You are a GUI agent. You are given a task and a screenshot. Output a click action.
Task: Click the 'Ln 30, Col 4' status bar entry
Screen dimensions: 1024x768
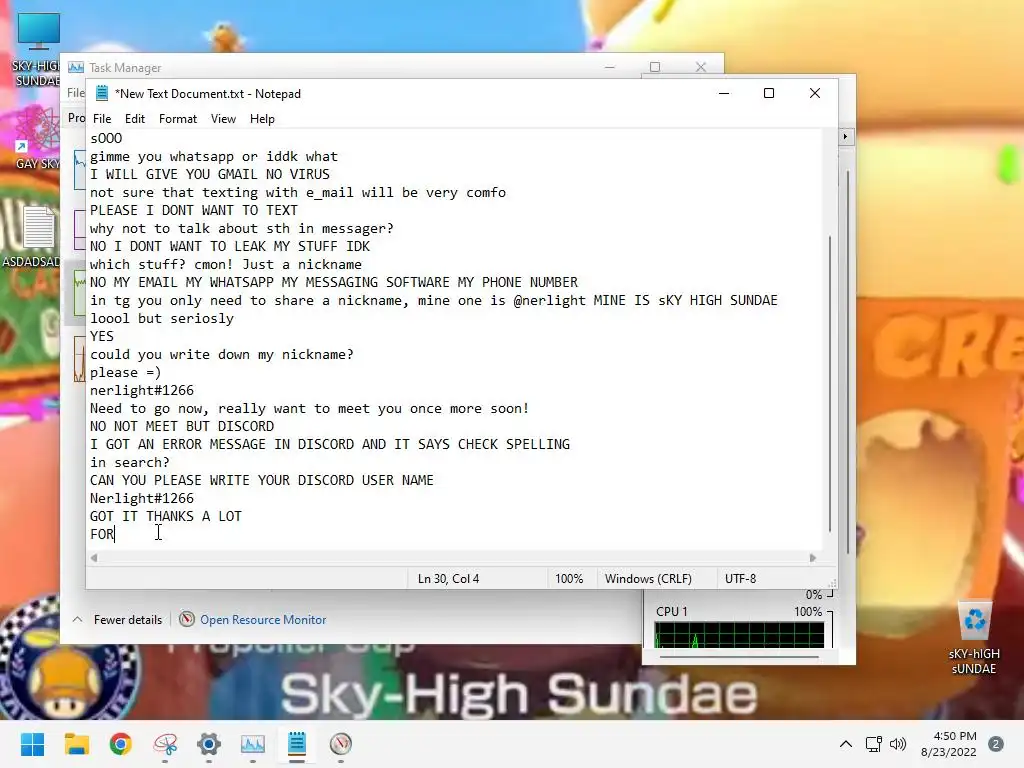pos(449,579)
